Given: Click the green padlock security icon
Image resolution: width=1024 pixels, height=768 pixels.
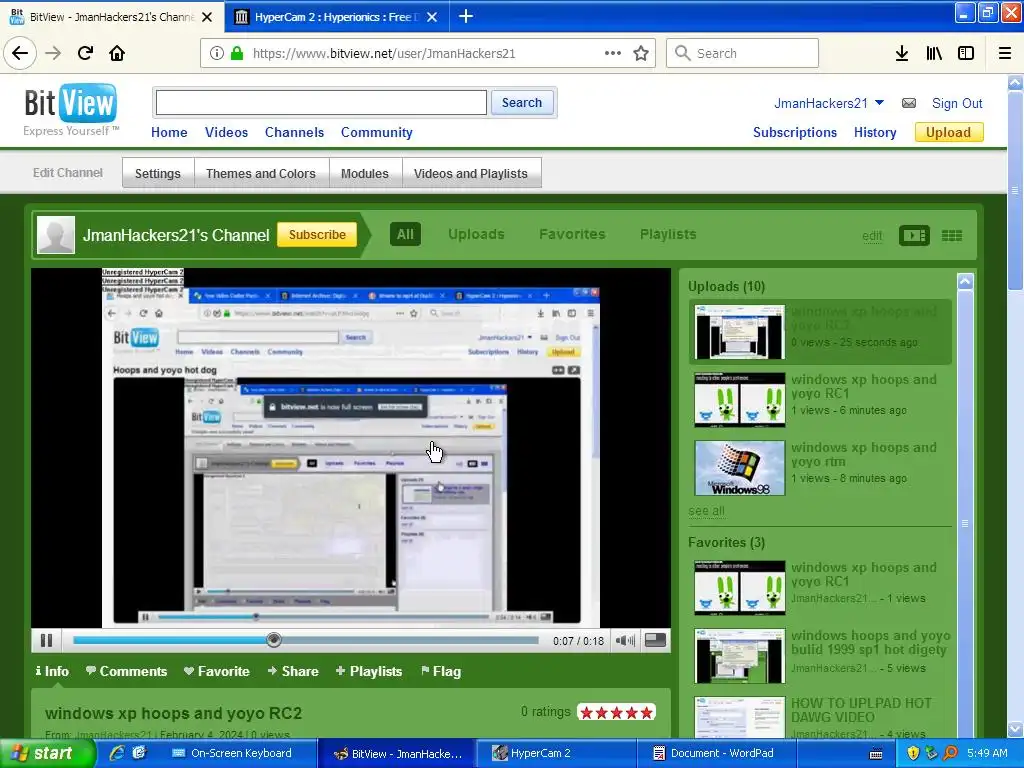Looking at the screenshot, I should click(237, 54).
